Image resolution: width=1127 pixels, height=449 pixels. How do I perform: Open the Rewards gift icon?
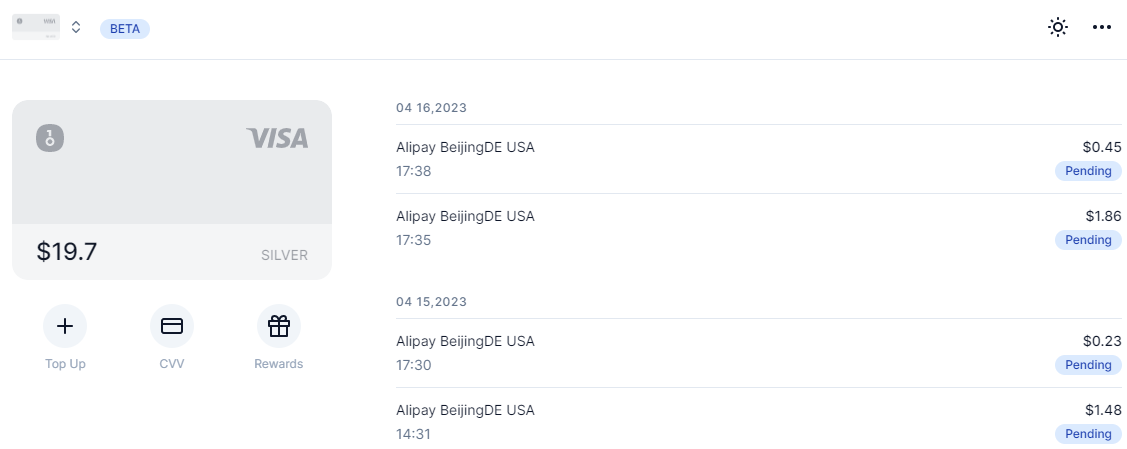pos(279,326)
